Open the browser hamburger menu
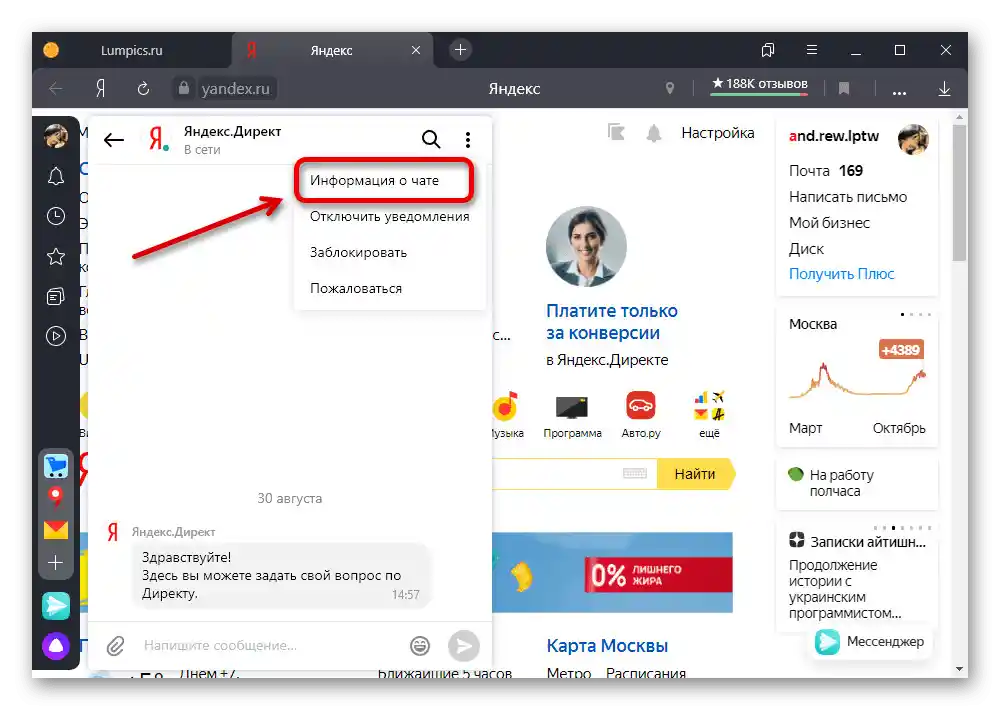This screenshot has width=1000, height=710. click(x=812, y=50)
